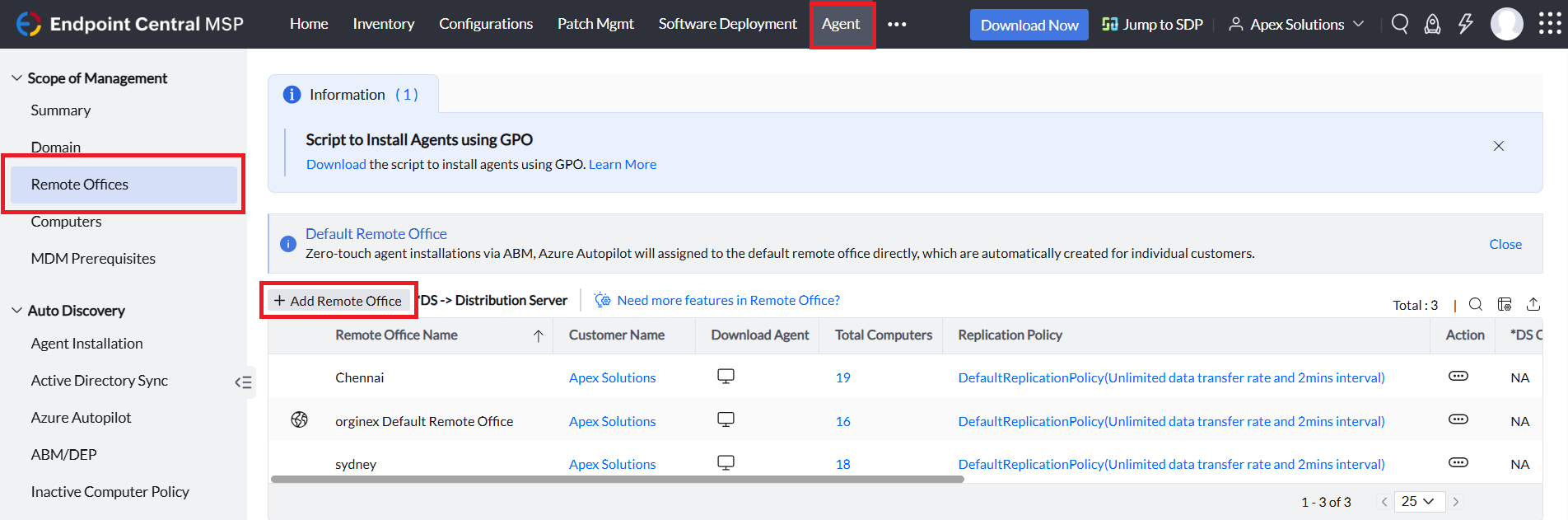This screenshot has height=520, width=1568.
Task: Click the lightning bolt quick actions icon
Action: point(1465,24)
